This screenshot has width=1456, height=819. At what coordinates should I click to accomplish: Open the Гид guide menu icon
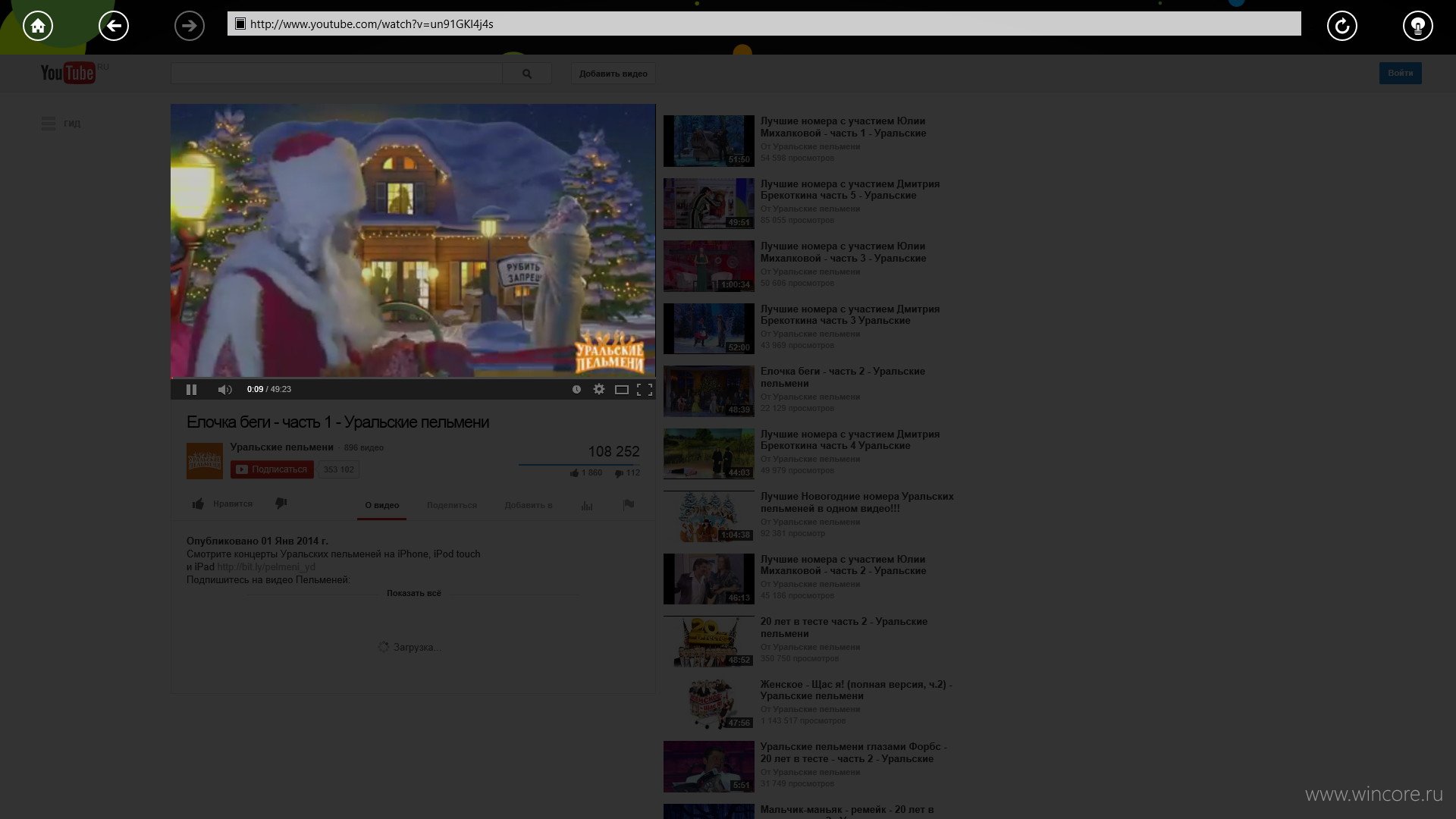point(49,124)
